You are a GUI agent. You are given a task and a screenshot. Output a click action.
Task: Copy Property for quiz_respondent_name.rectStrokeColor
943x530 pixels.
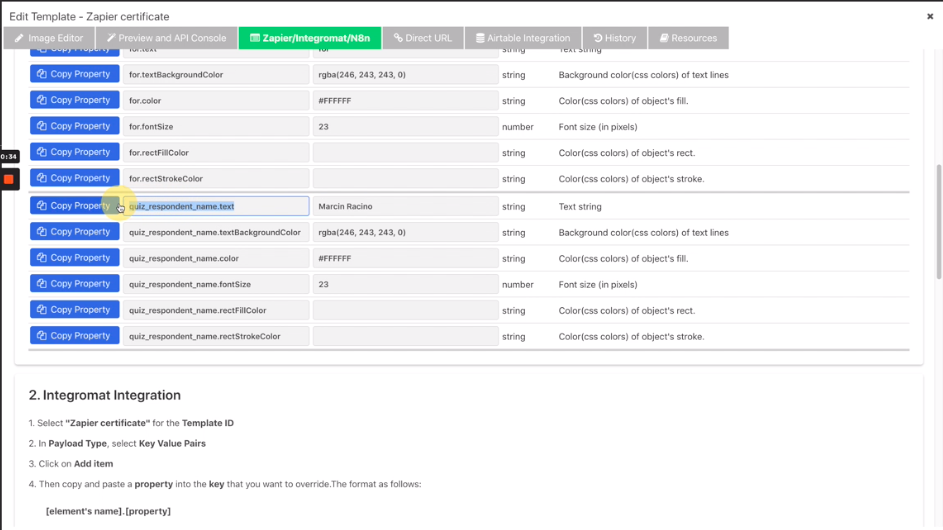(x=75, y=335)
